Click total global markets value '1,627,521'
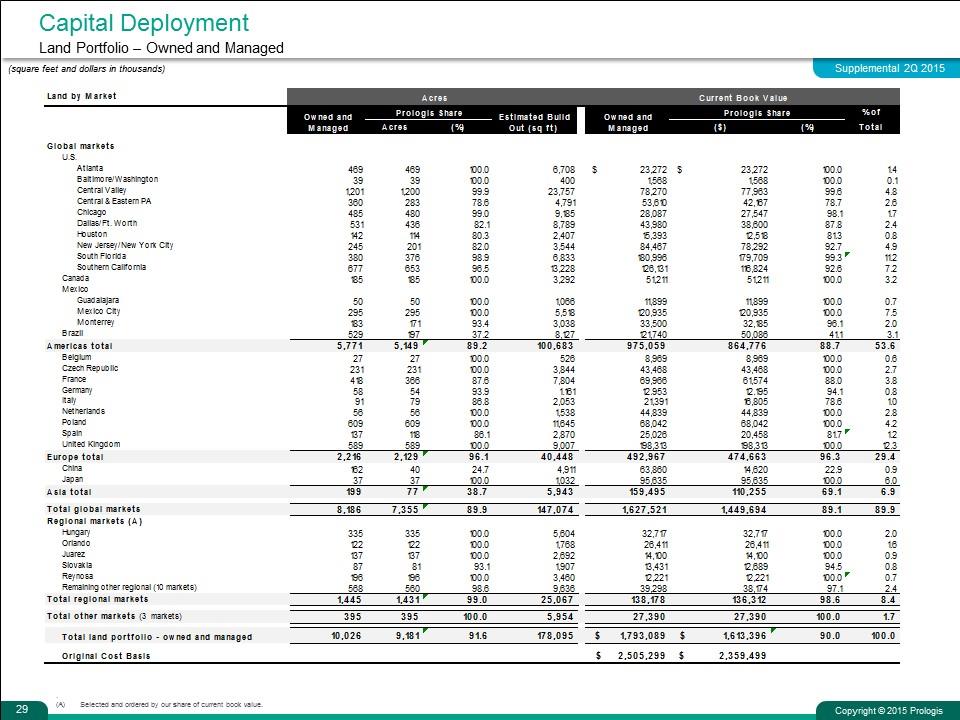The height and width of the screenshot is (720, 960). coord(643,509)
